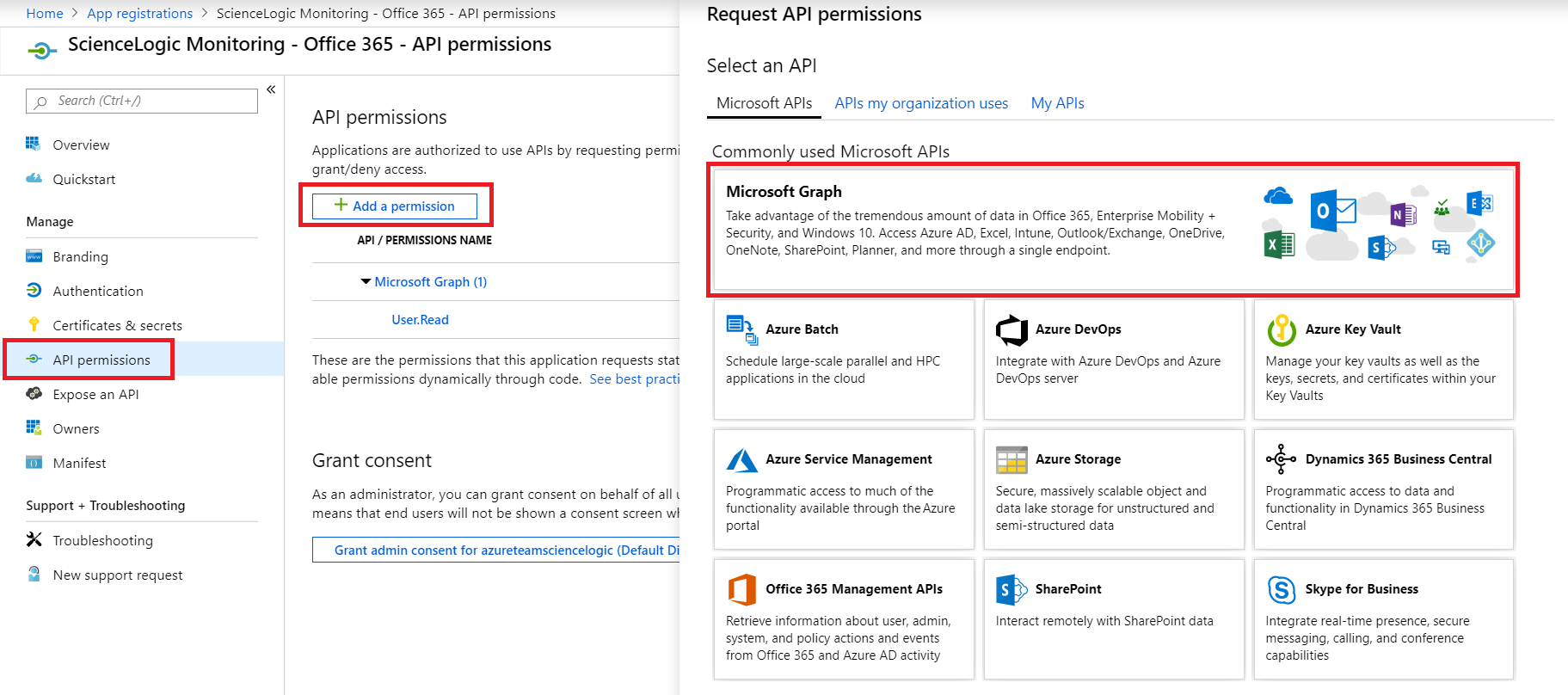Switch to Microsoft APIs tab
The width and height of the screenshot is (1568, 695).
point(764,103)
